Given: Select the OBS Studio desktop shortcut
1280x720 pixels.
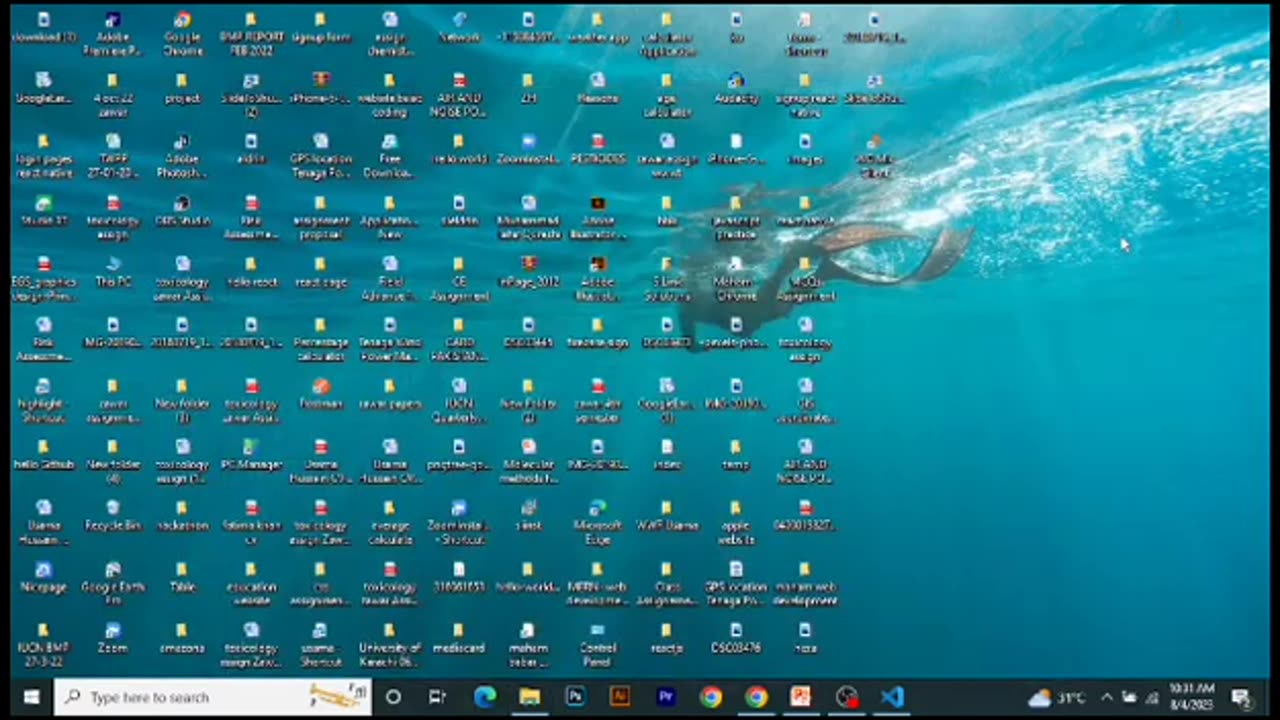Looking at the screenshot, I should (182, 211).
